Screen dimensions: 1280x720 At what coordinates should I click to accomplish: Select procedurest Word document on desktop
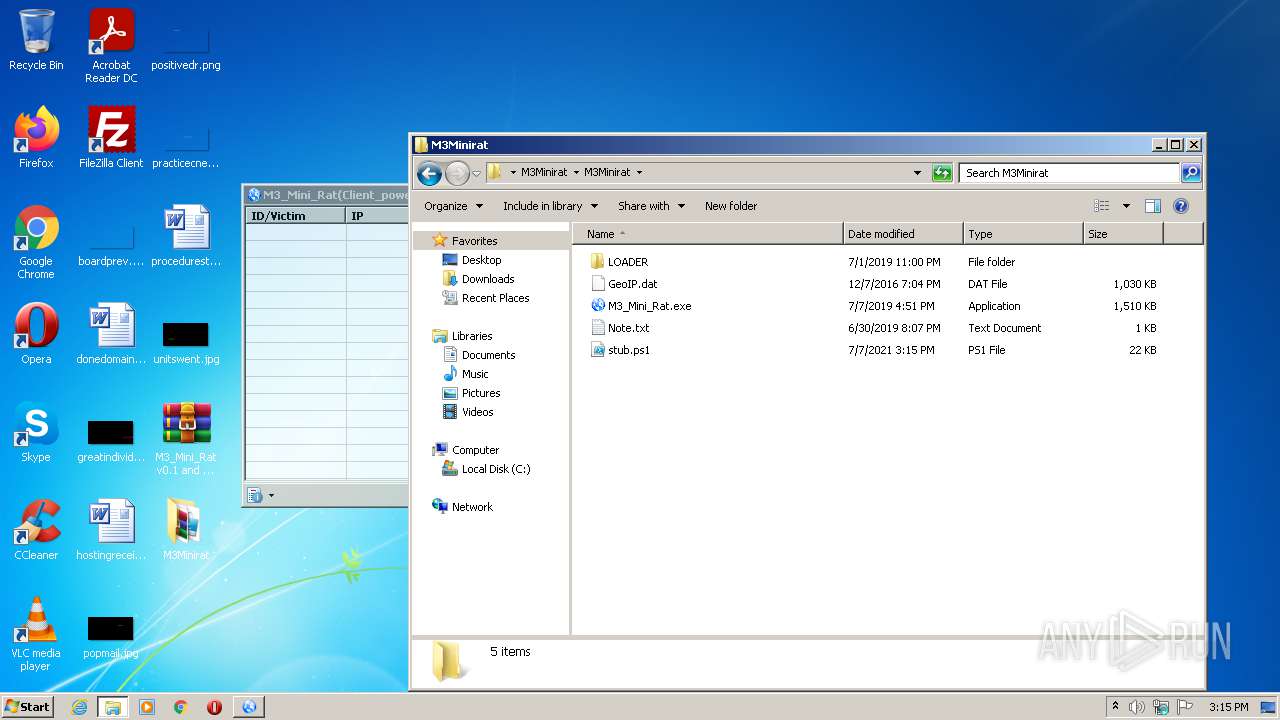[x=186, y=236]
